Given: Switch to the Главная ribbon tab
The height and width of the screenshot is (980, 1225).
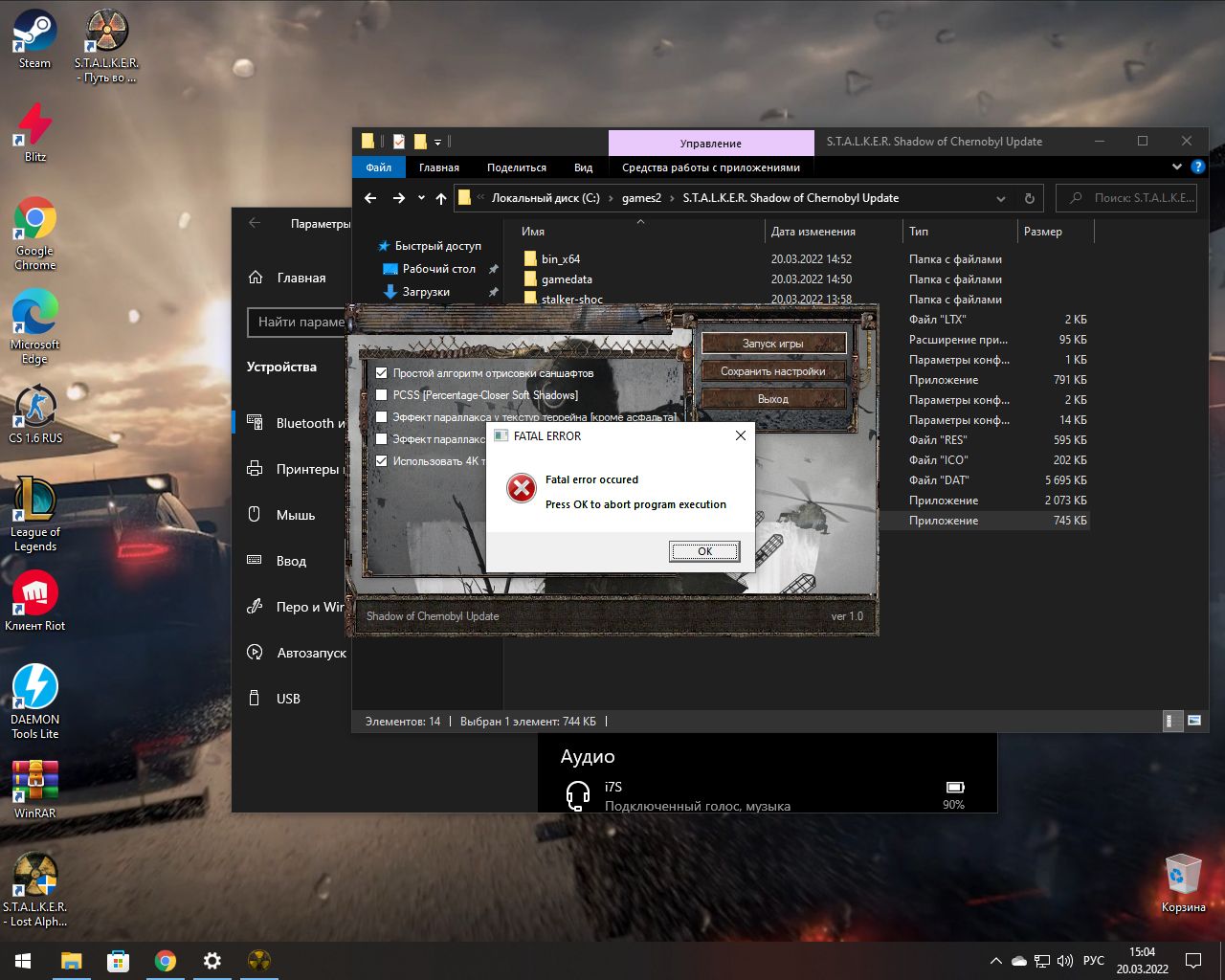Looking at the screenshot, I should tap(439, 167).
